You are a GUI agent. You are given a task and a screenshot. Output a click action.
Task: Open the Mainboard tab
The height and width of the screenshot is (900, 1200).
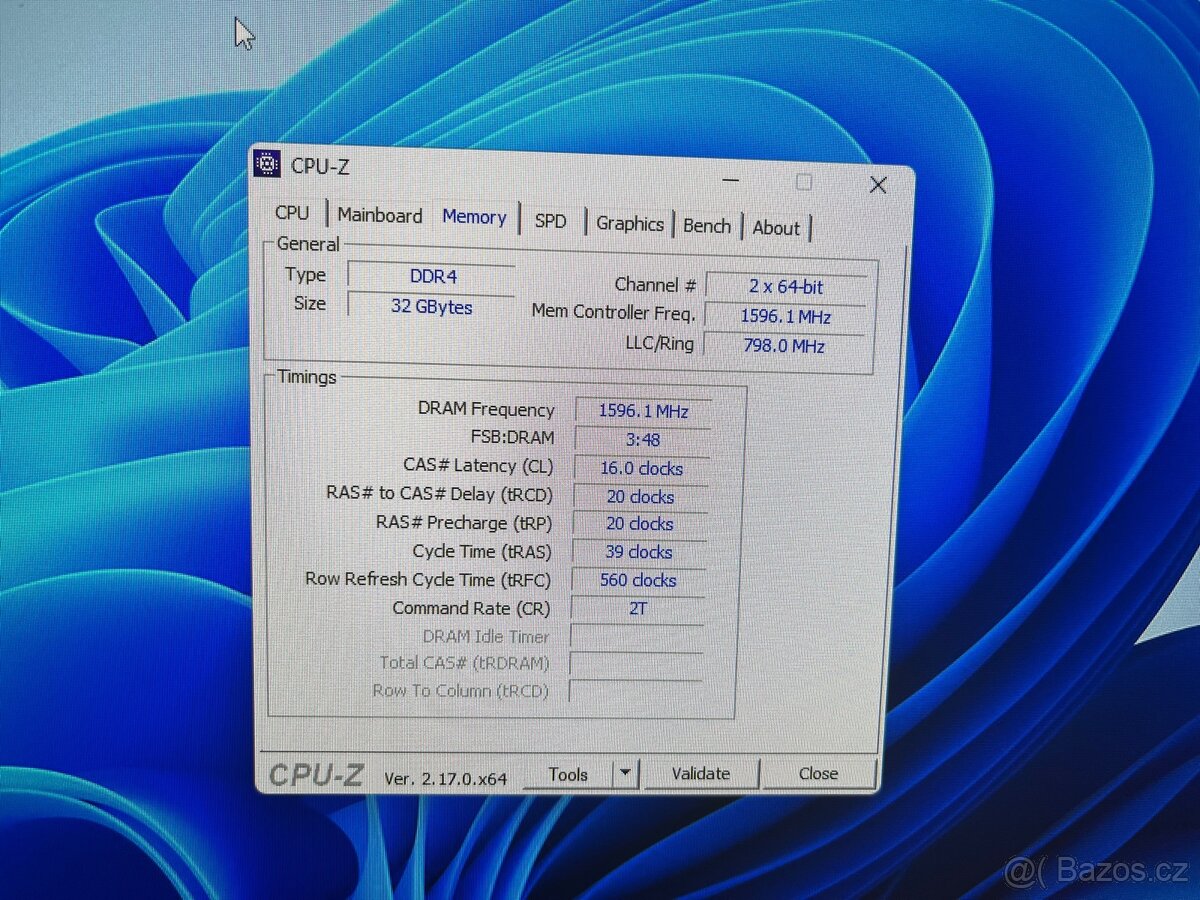pyautogui.click(x=380, y=215)
